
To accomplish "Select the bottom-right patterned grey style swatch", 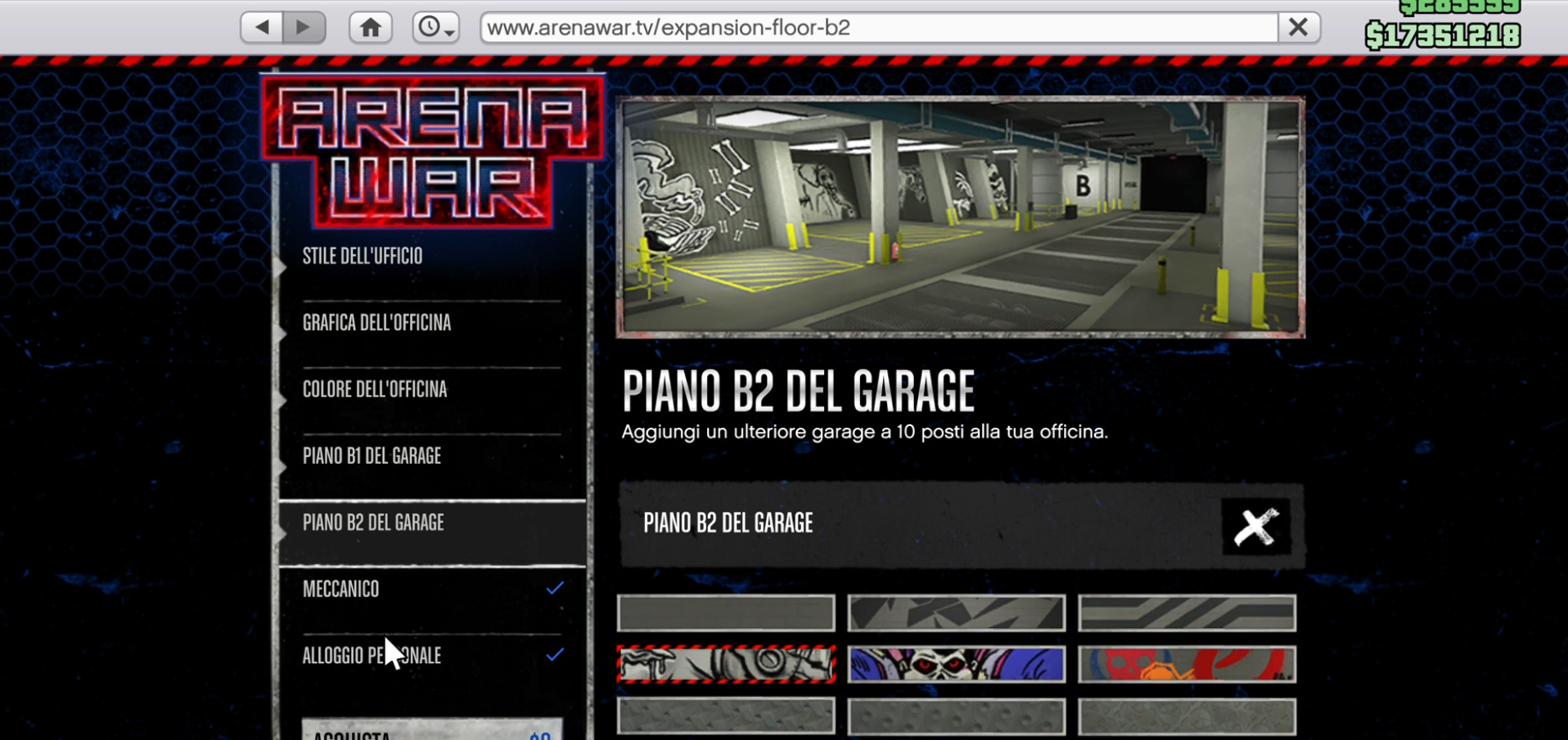I will pos(1187,716).
